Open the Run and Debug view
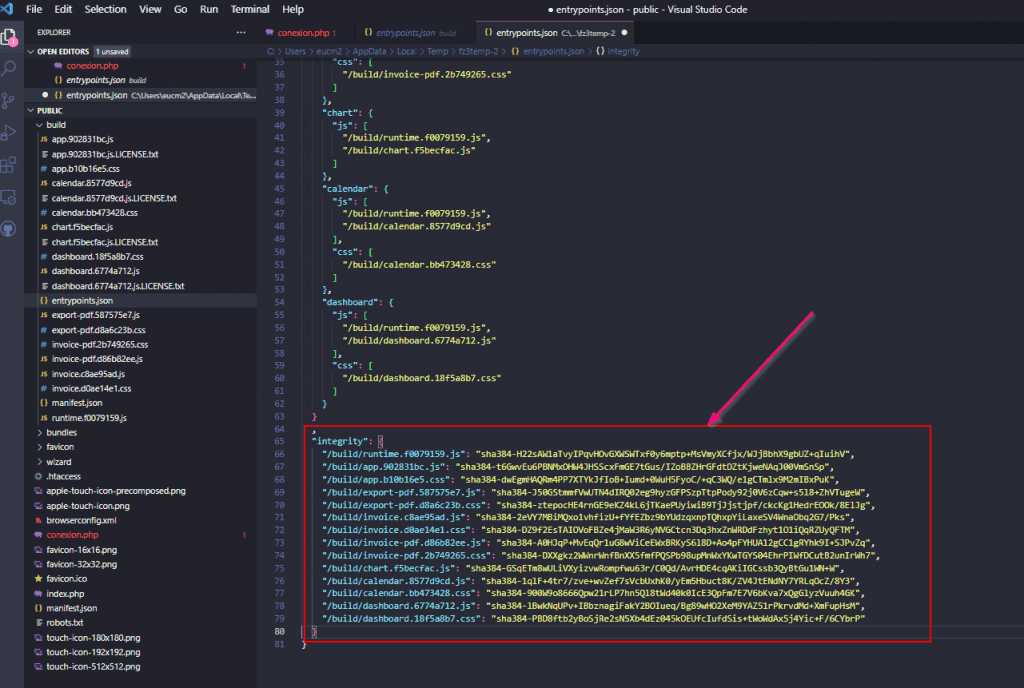This screenshot has width=1024, height=688. [x=8, y=132]
